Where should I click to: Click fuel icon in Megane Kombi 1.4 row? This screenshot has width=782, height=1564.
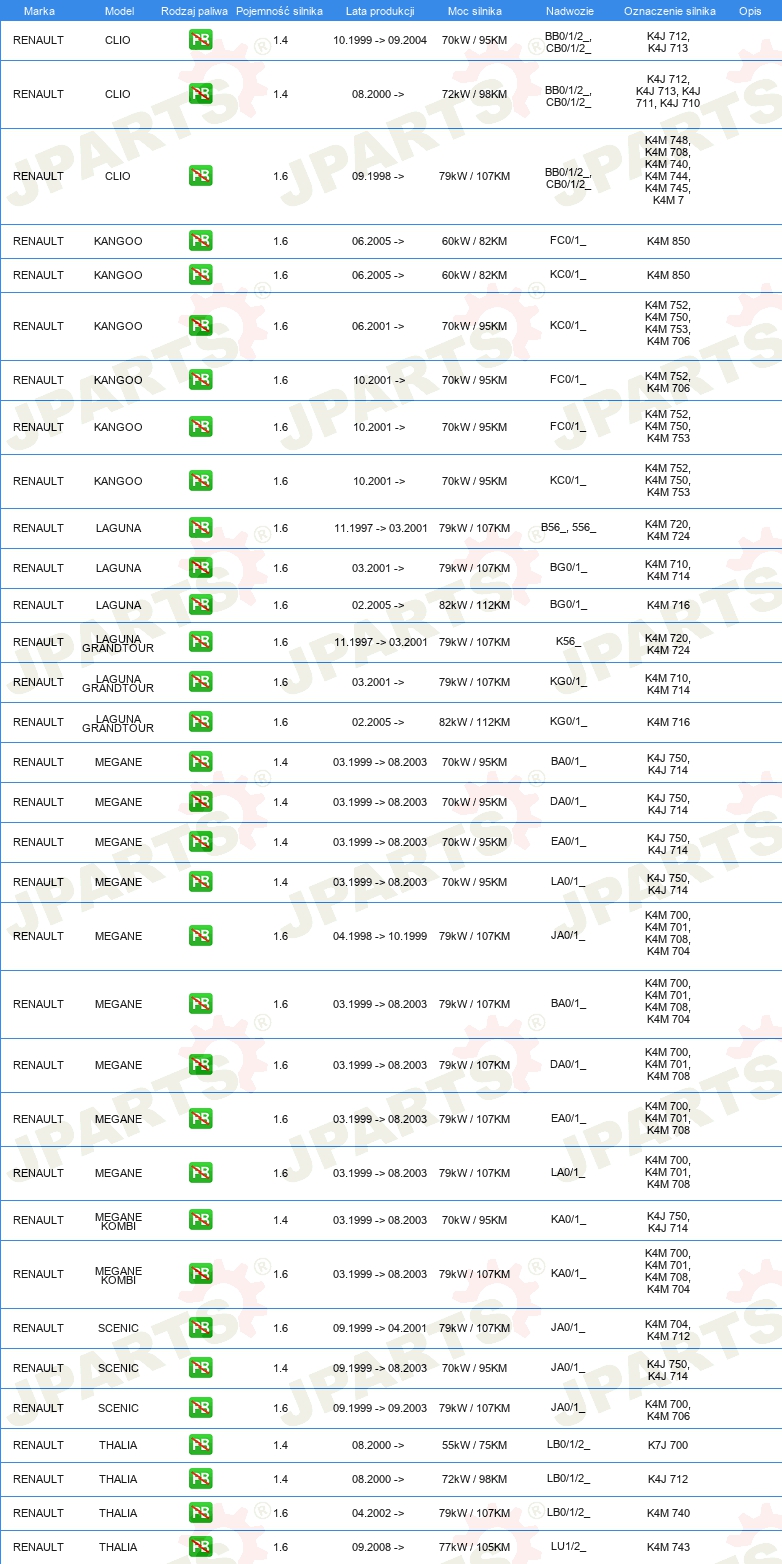click(200, 1220)
